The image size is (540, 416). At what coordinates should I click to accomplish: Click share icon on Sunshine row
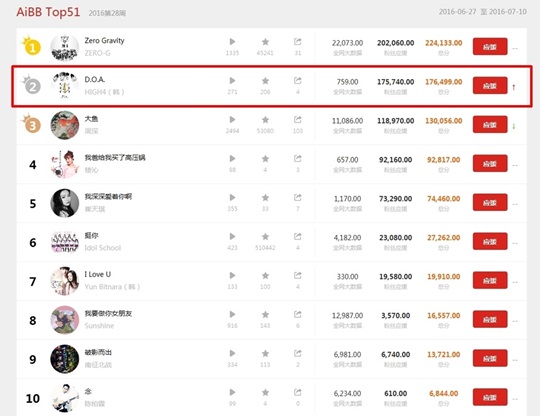click(x=298, y=314)
